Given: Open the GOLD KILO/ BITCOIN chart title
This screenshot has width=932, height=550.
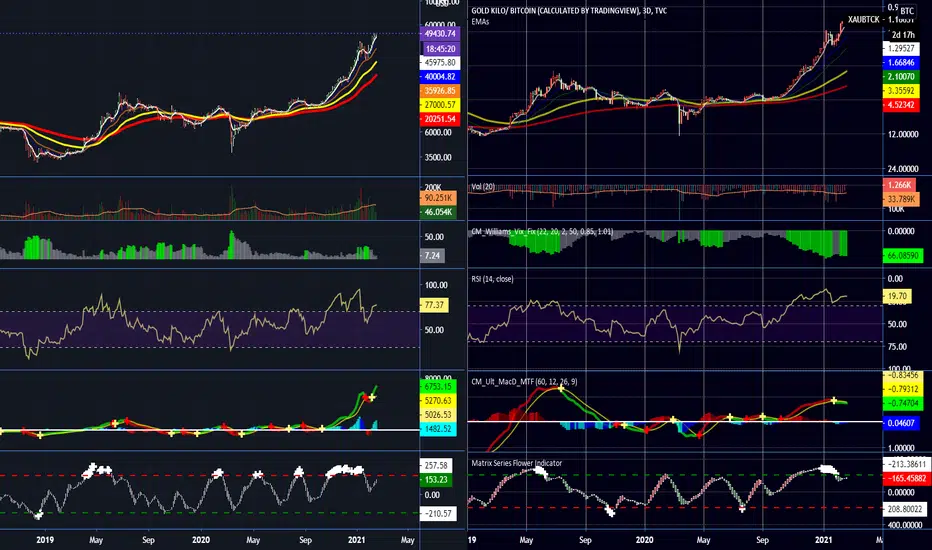Looking at the screenshot, I should pyautogui.click(x=569, y=11).
